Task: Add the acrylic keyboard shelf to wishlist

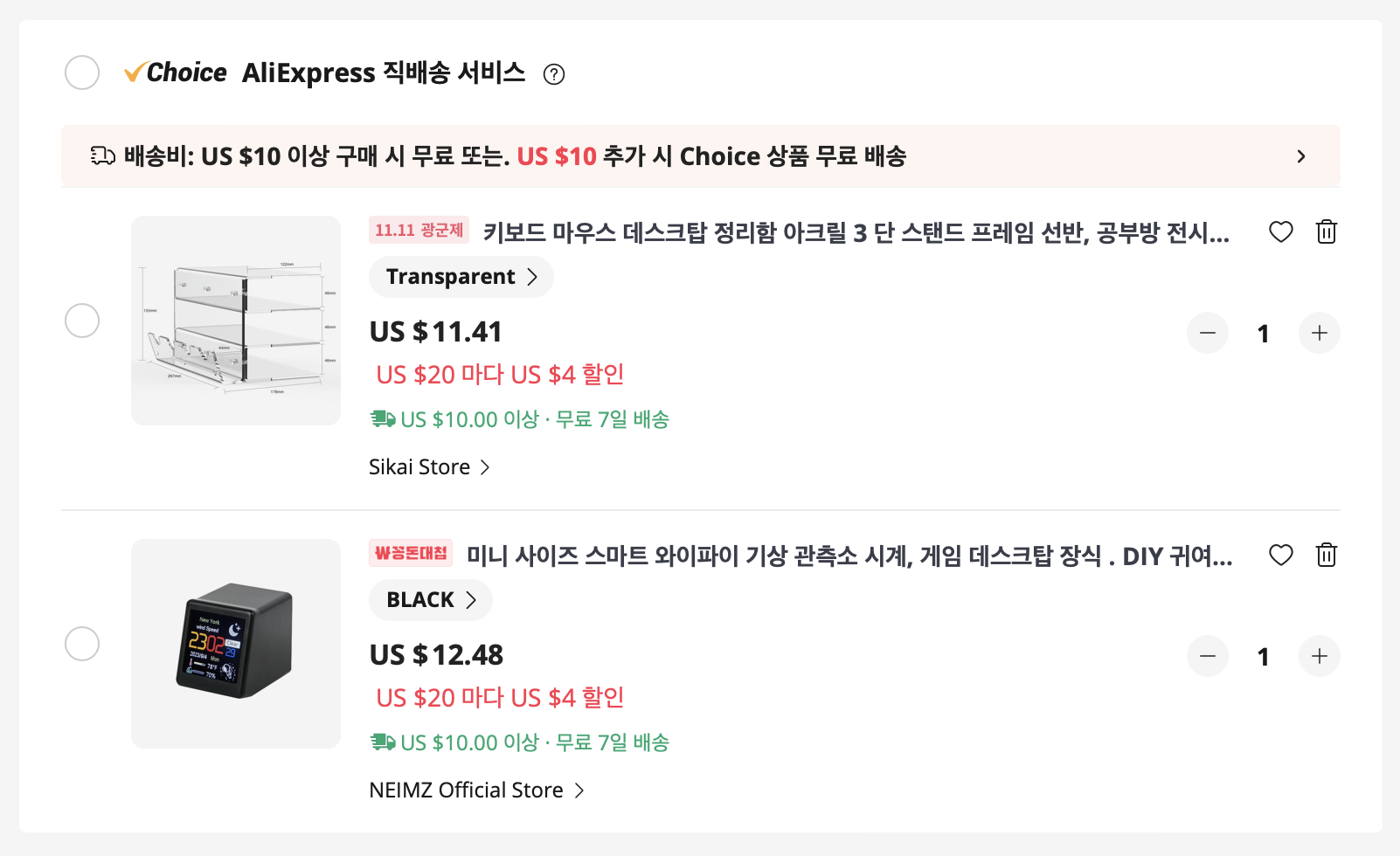Action: coord(1281,231)
